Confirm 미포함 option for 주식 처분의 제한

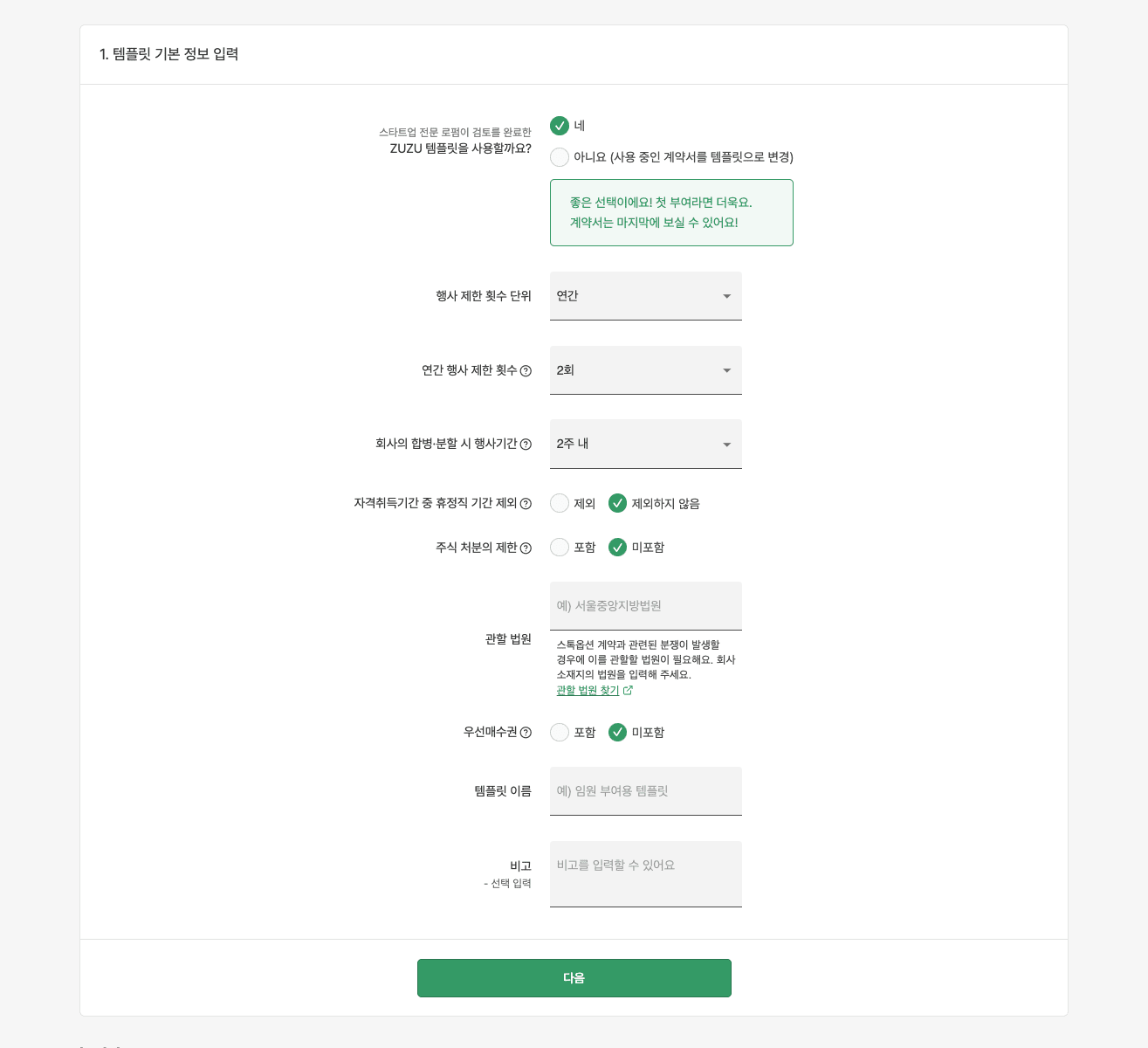pos(618,548)
